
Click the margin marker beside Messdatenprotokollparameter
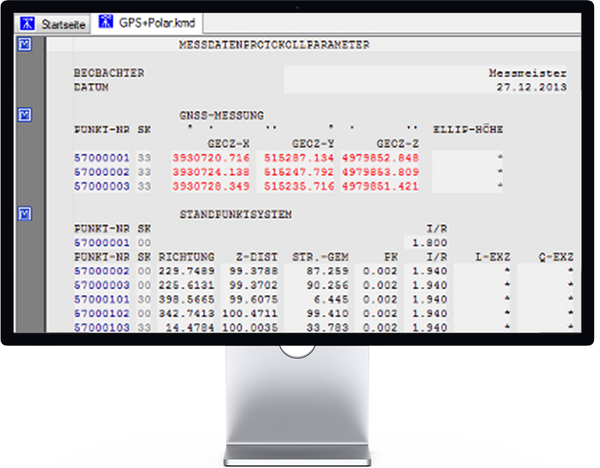(x=24, y=45)
